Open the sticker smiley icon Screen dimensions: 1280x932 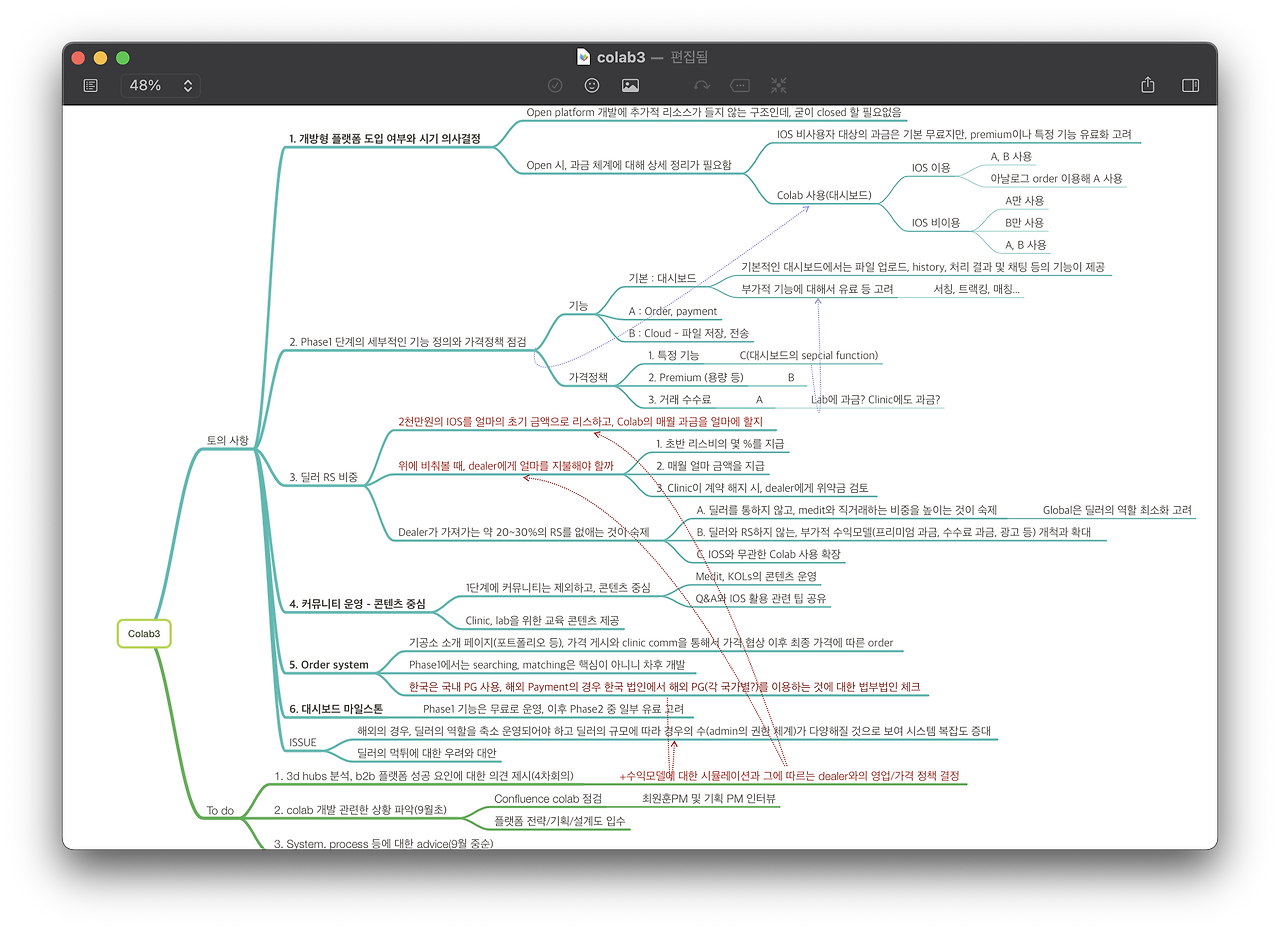tap(592, 86)
